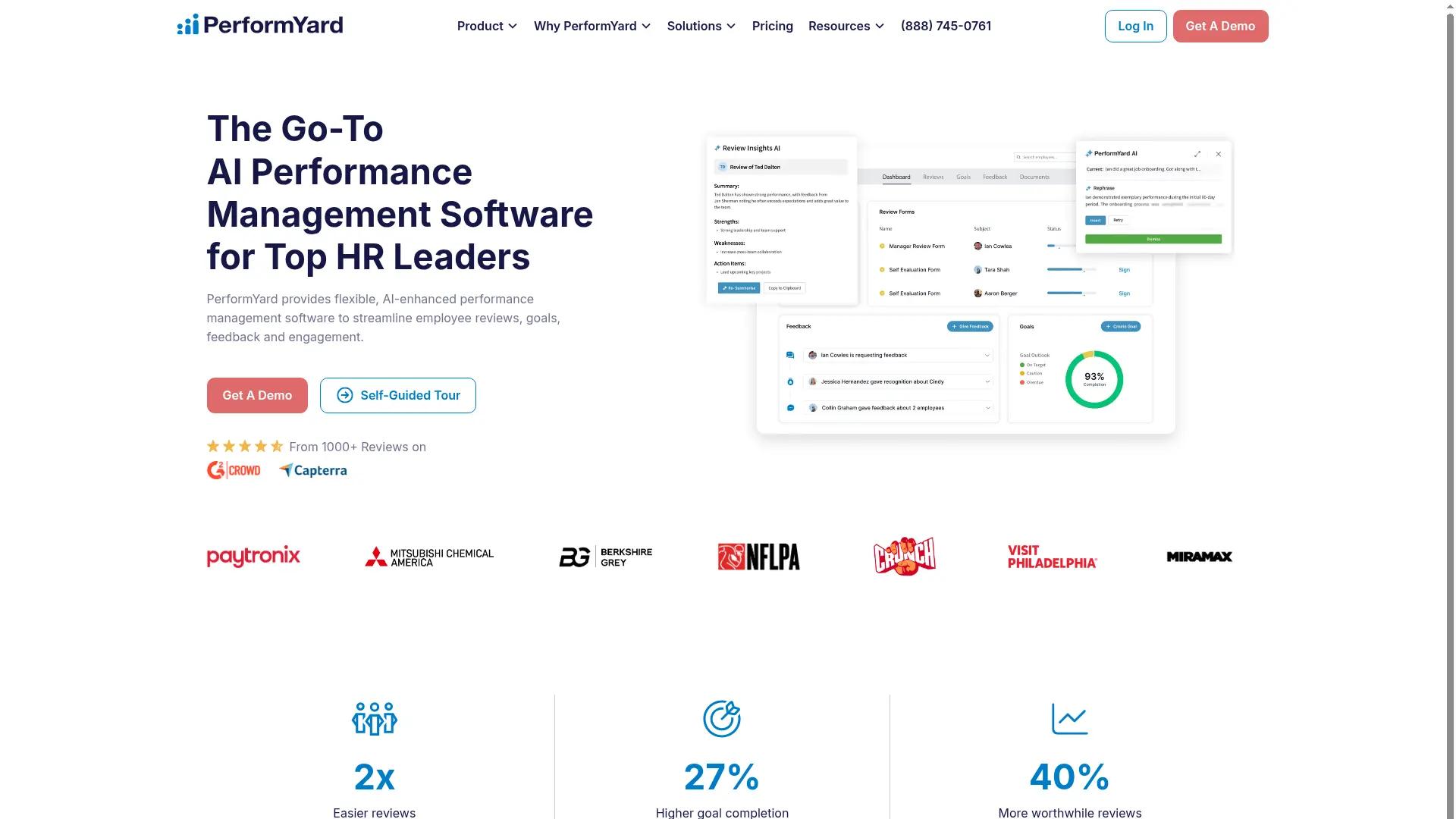Click the PerformYard logo in the navigation bar
This screenshot has width=1456, height=819.
point(259,25)
